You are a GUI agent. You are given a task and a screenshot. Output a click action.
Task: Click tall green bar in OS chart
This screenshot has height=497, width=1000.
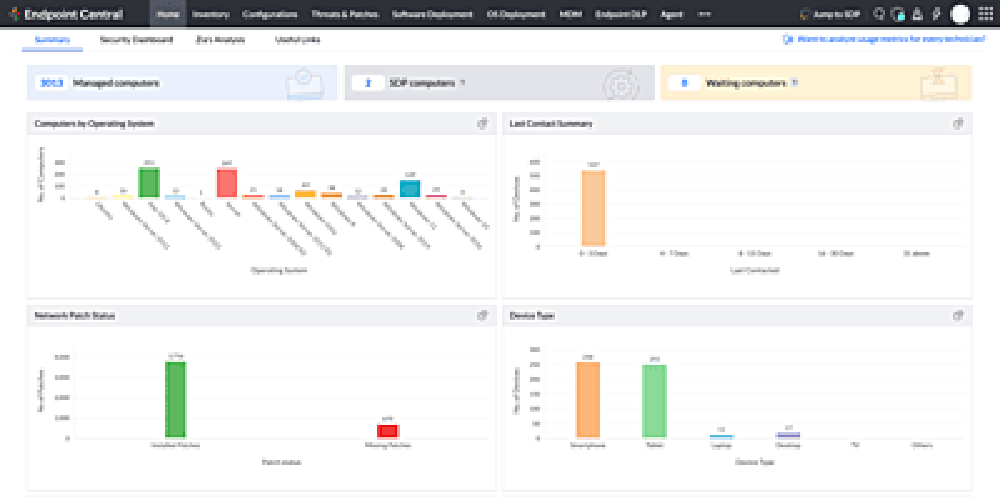[149, 182]
